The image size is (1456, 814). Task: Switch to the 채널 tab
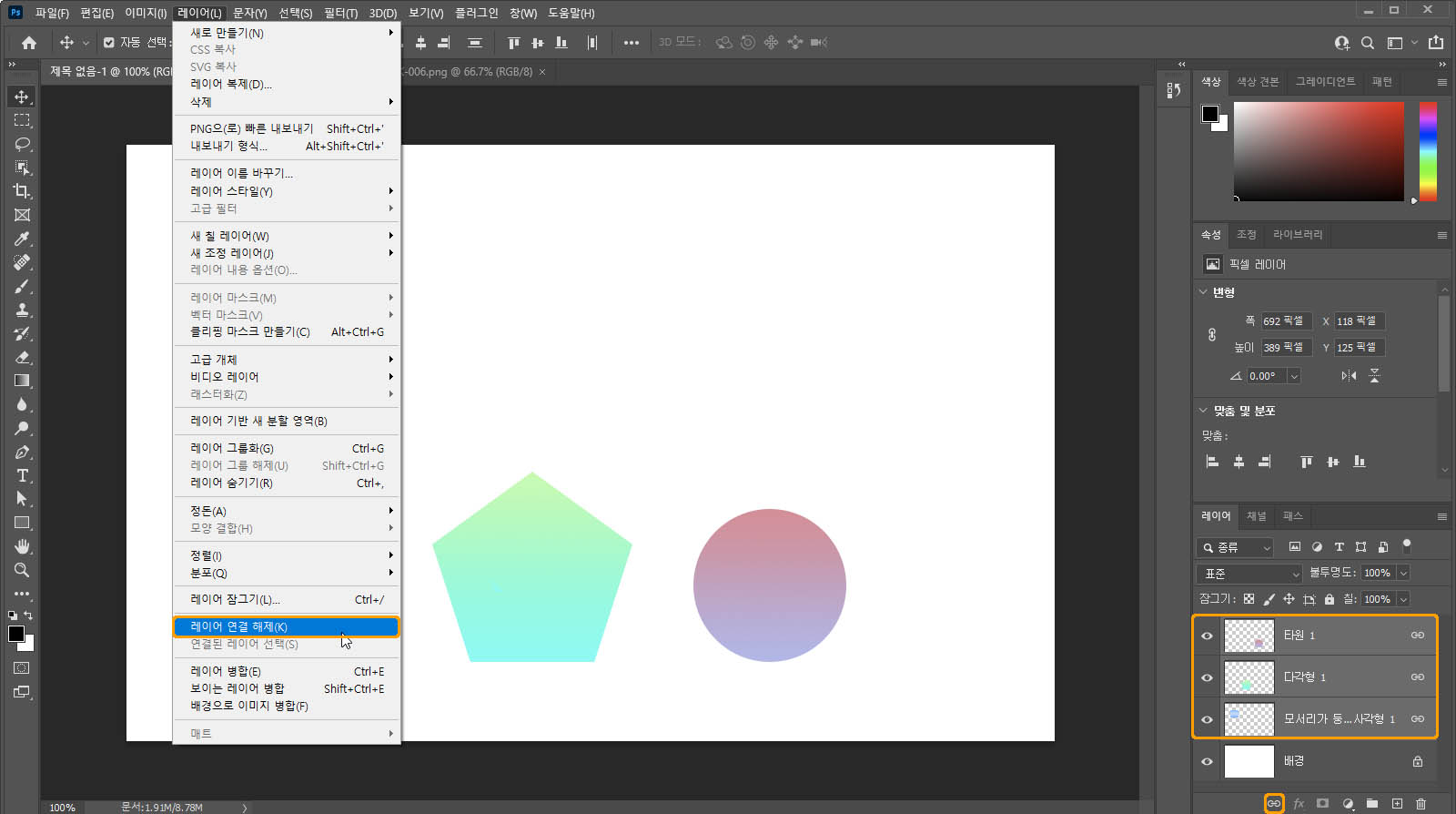pos(1257,516)
